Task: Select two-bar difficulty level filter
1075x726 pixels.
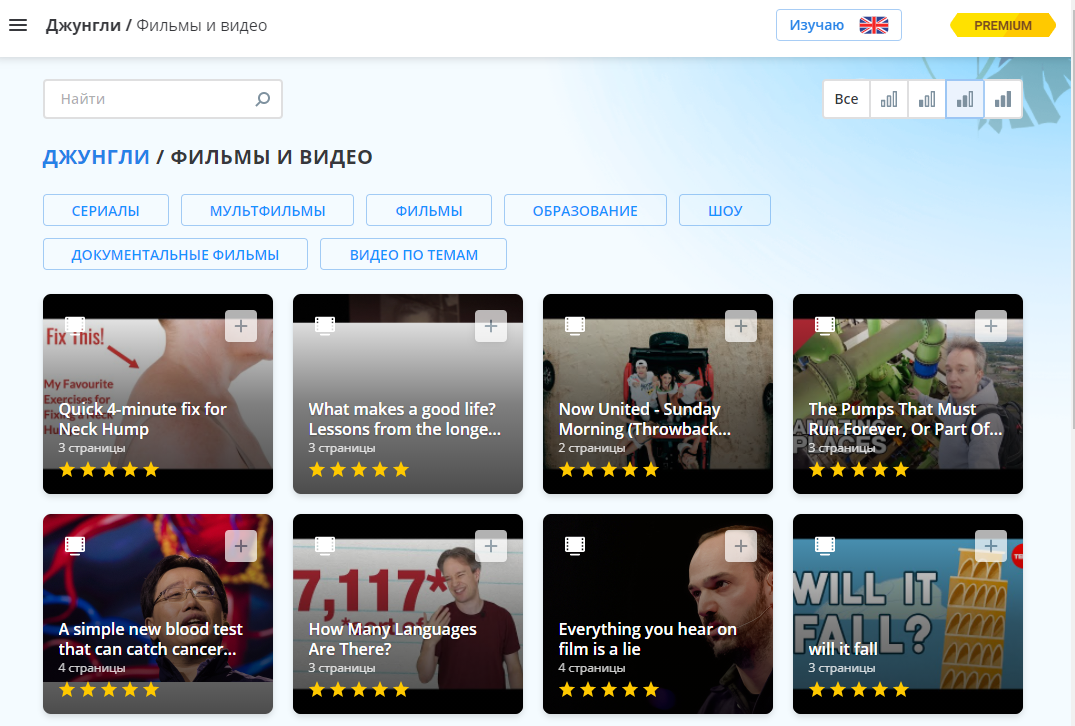Action: (927, 99)
